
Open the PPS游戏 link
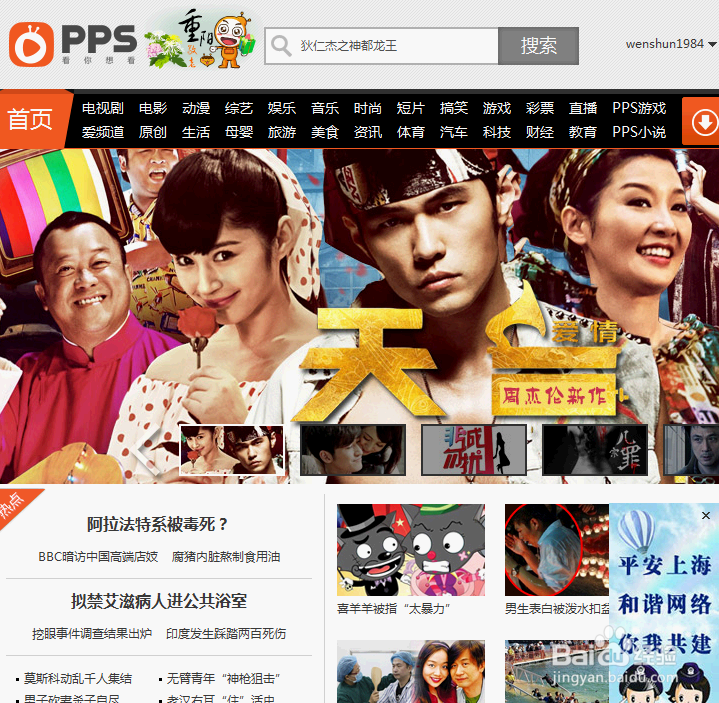pyautogui.click(x=639, y=108)
